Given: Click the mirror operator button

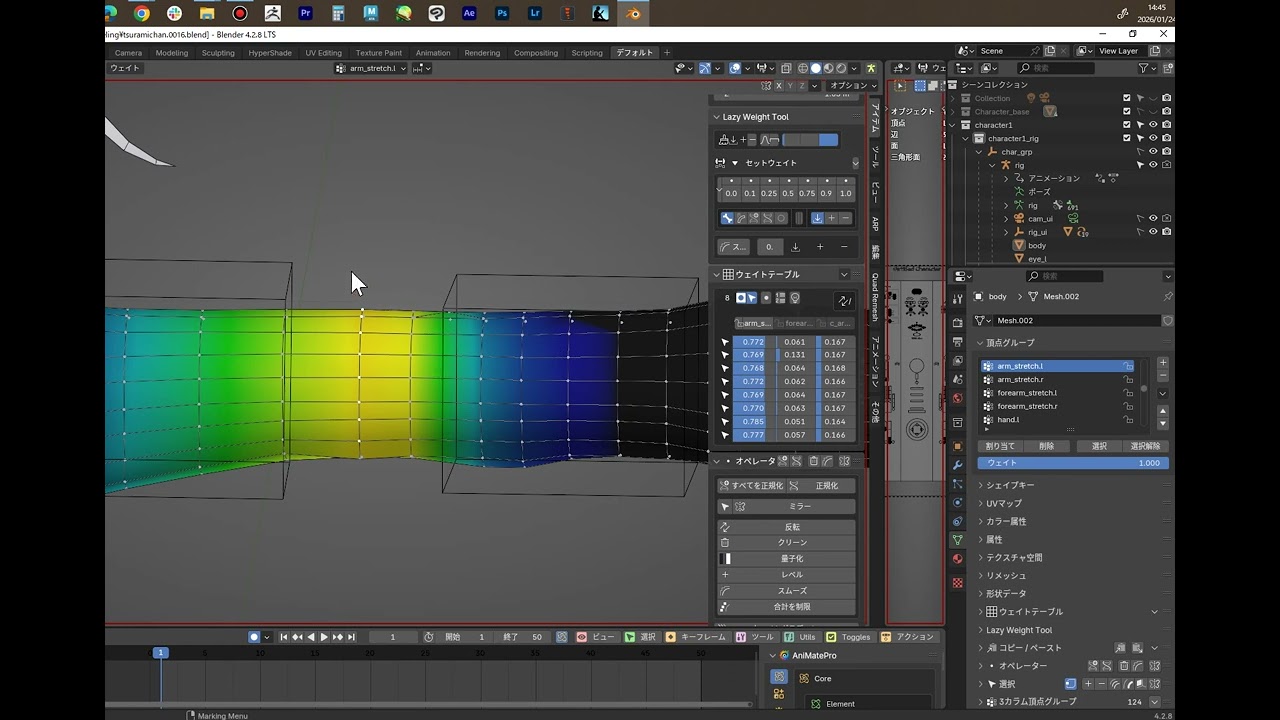Looking at the screenshot, I should pyautogui.click(x=786, y=506).
